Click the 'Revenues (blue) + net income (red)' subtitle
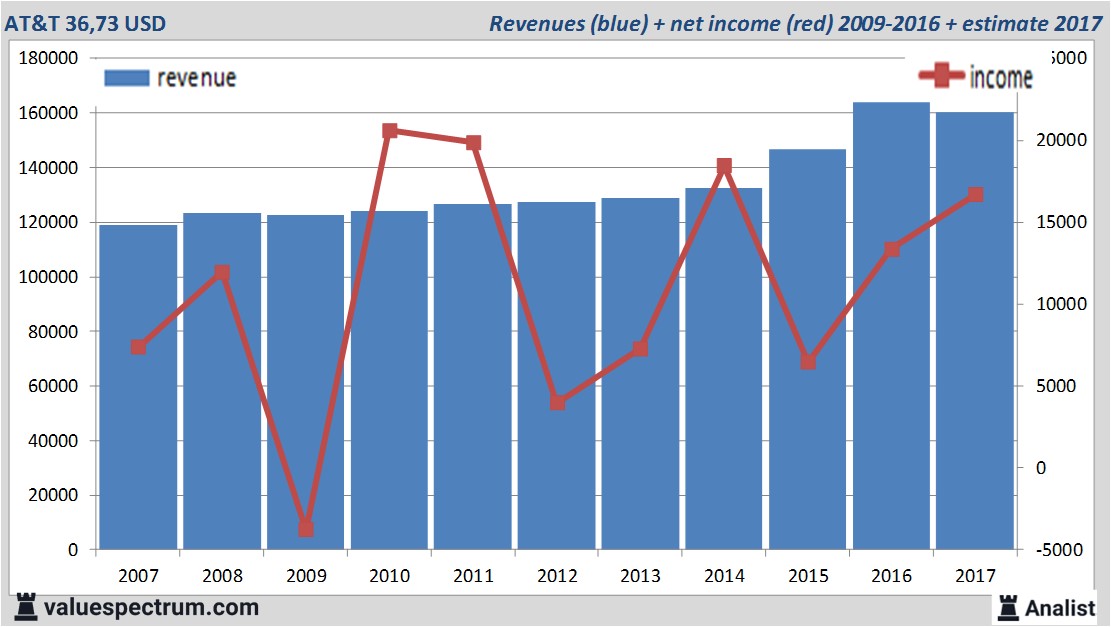The height and width of the screenshot is (627, 1111). click(660, 23)
